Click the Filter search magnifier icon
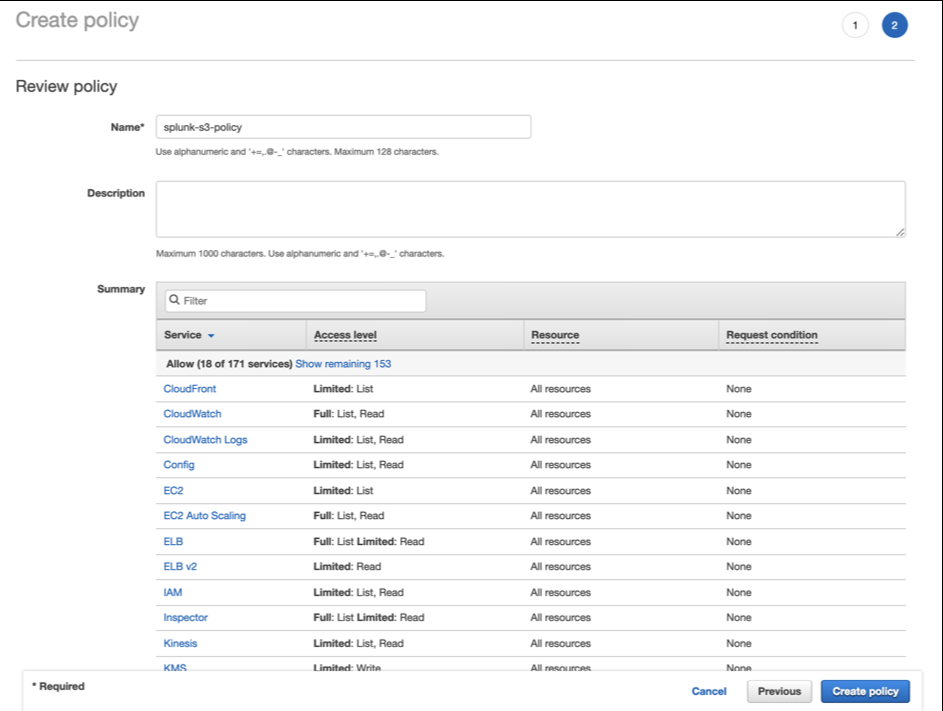This screenshot has height=711, width=943. (x=174, y=300)
